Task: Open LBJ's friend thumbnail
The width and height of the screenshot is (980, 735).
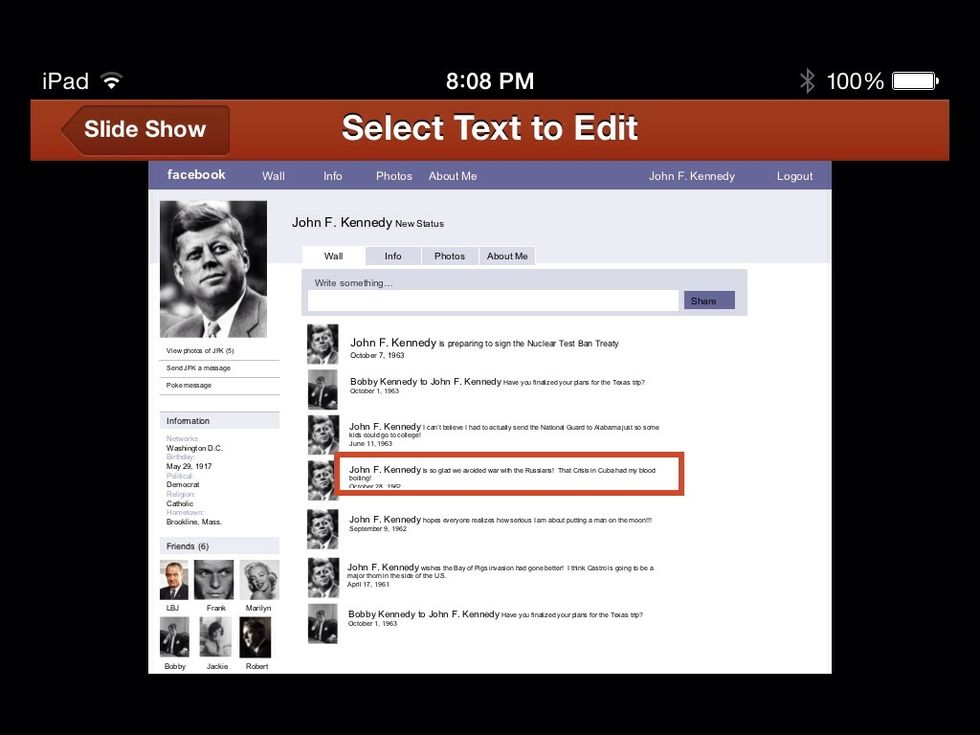Action: click(x=174, y=580)
